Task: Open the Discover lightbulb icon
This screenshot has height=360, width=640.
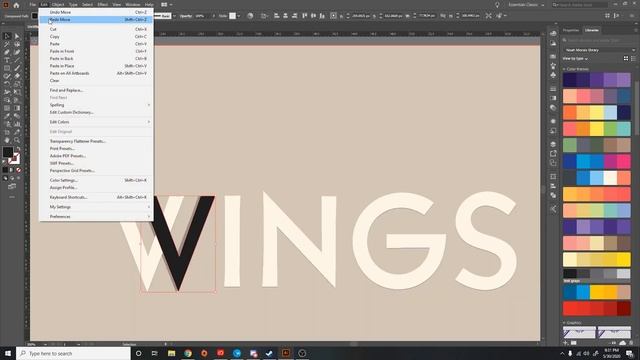Action: (x=497, y=5)
